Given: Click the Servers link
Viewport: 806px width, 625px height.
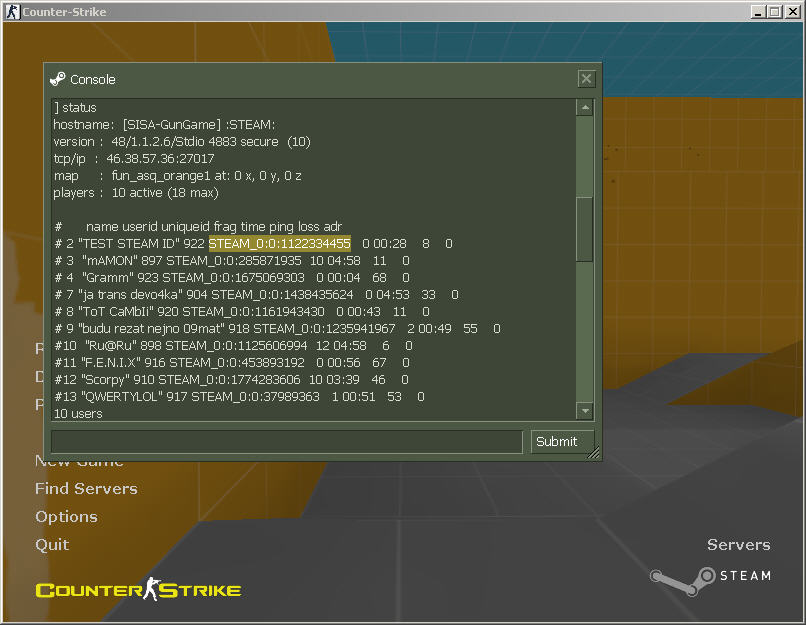Looking at the screenshot, I should 739,545.
